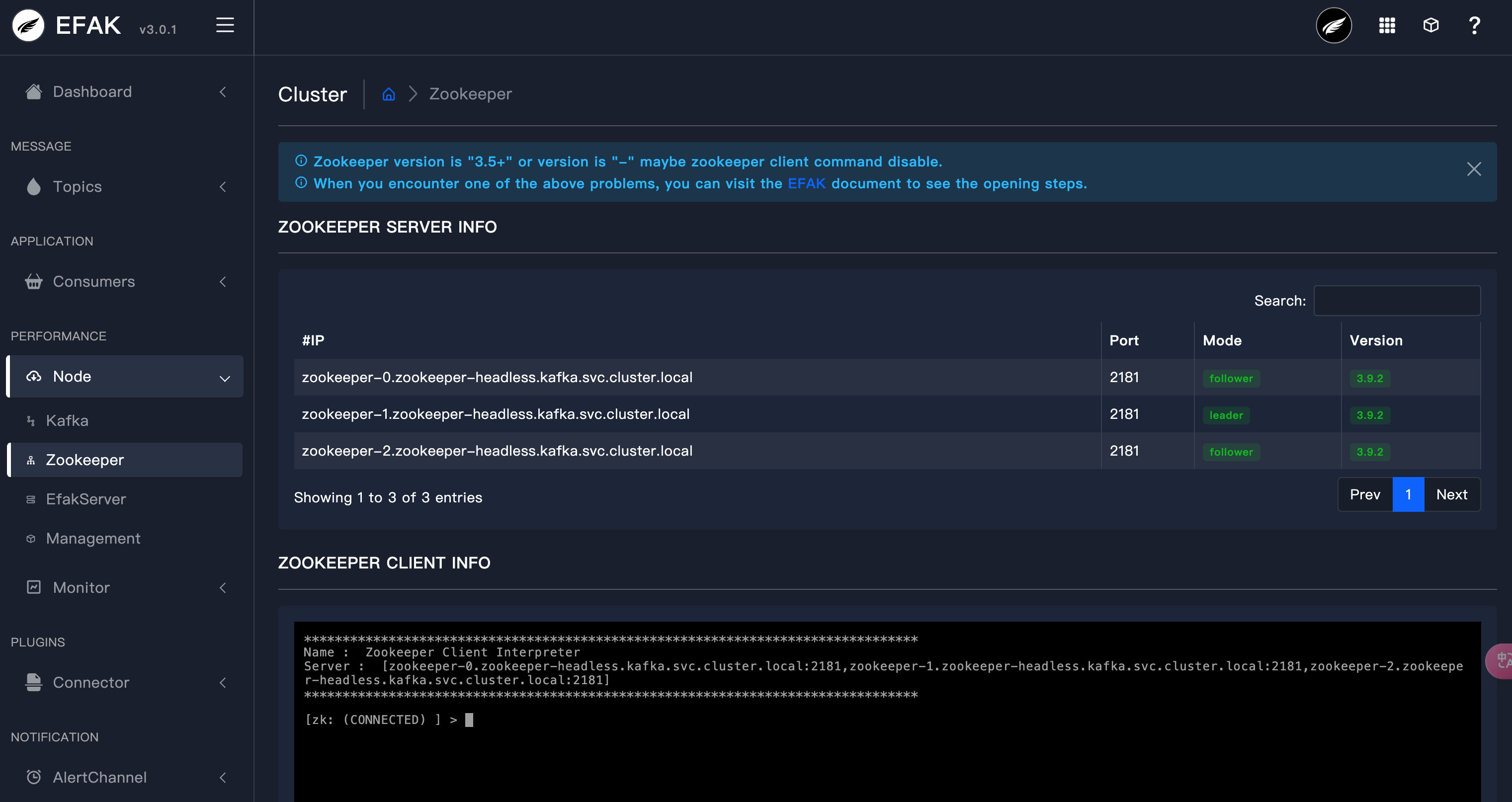Select the Zookeeper sidebar item
Screen dimensions: 1512x802
(x=124, y=460)
